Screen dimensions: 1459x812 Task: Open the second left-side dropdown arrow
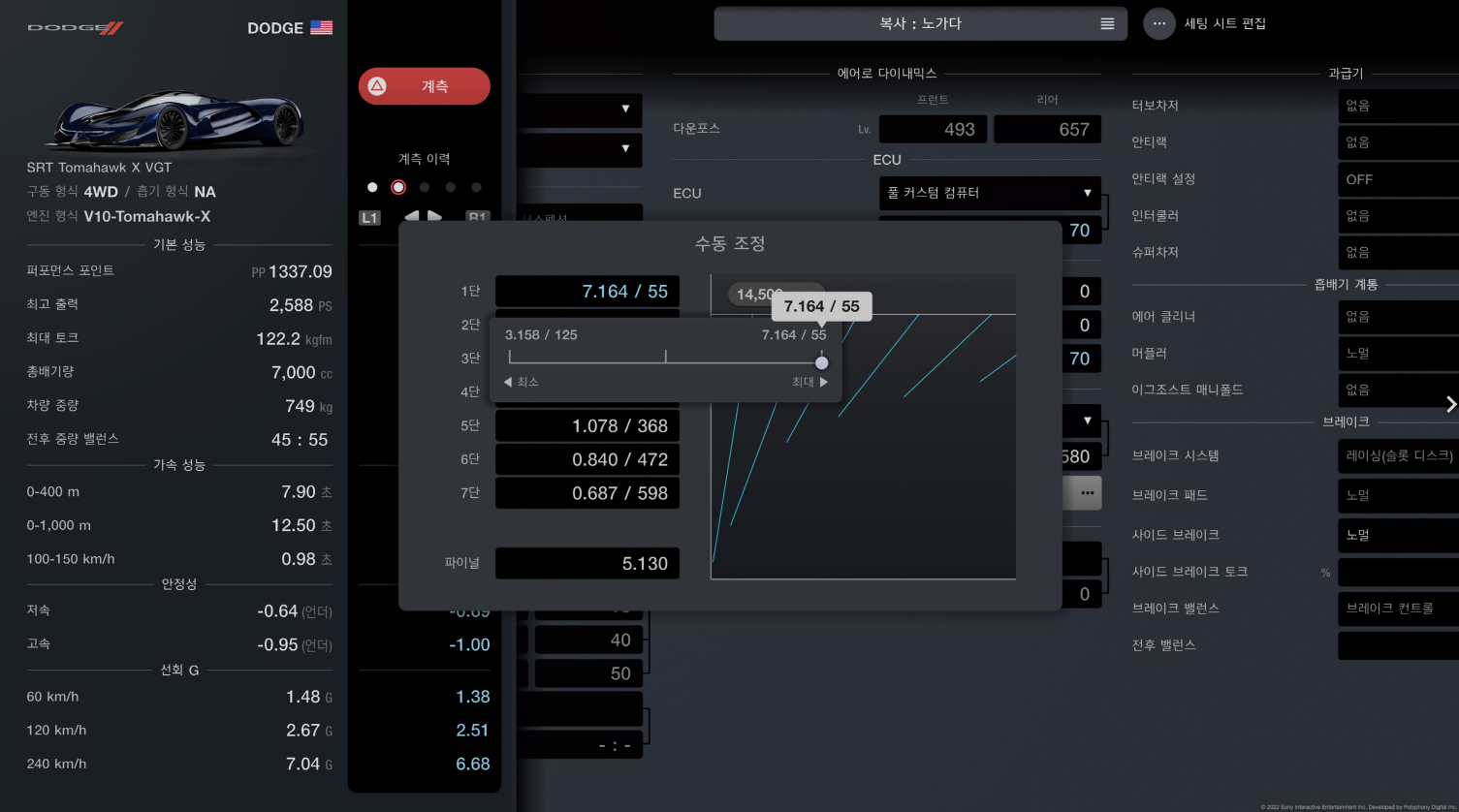point(625,149)
